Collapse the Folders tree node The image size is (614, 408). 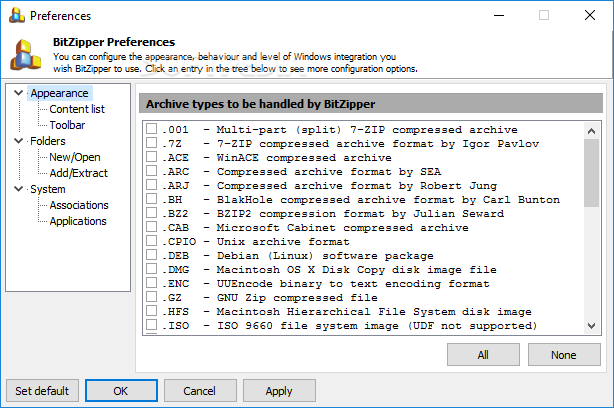(x=16, y=141)
